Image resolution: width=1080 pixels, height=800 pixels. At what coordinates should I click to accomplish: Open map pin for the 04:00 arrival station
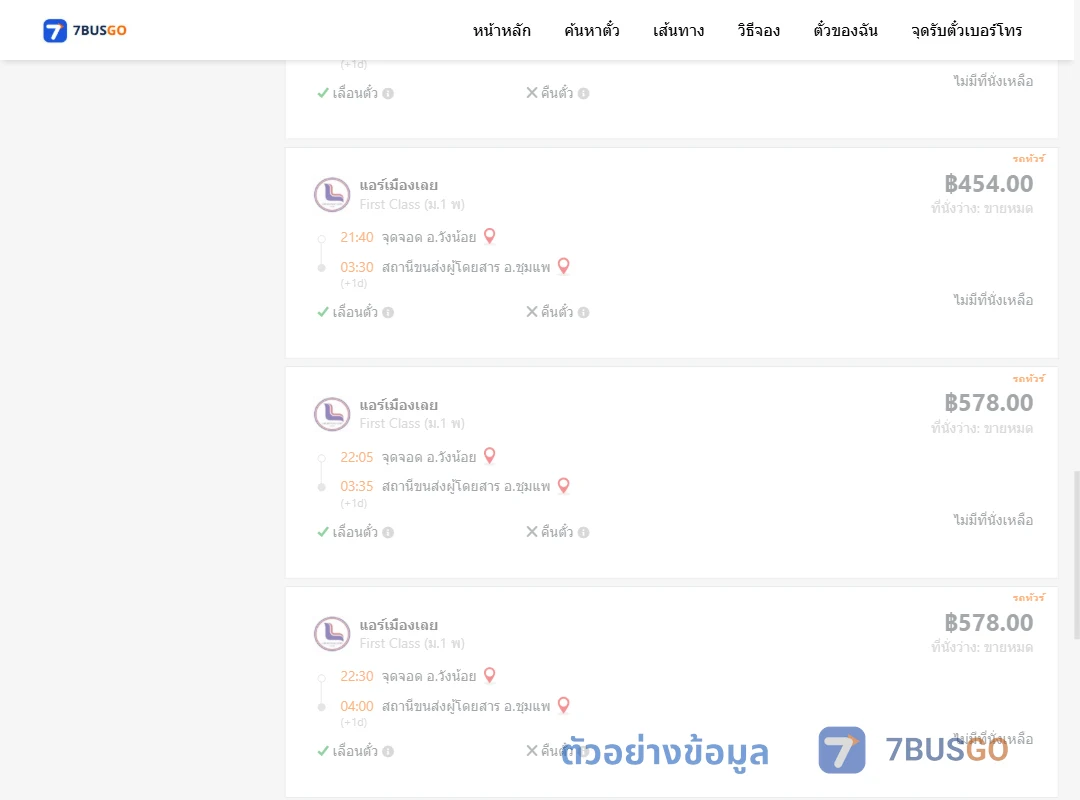pos(563,705)
